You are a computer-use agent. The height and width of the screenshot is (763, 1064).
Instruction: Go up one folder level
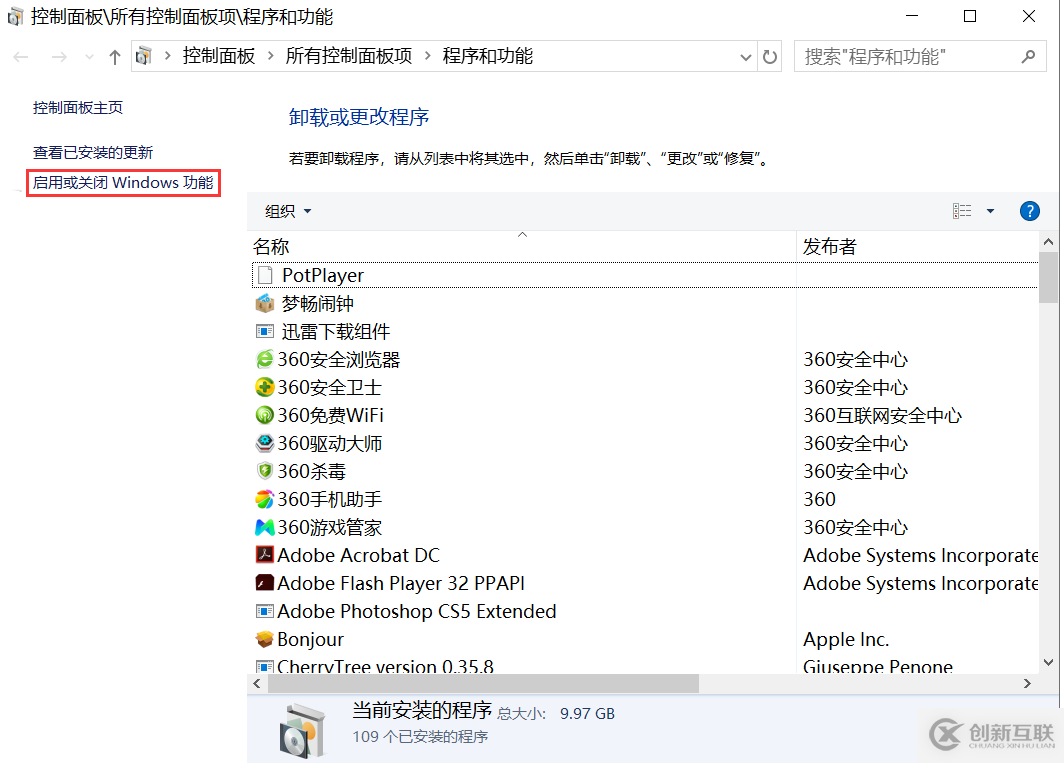115,57
